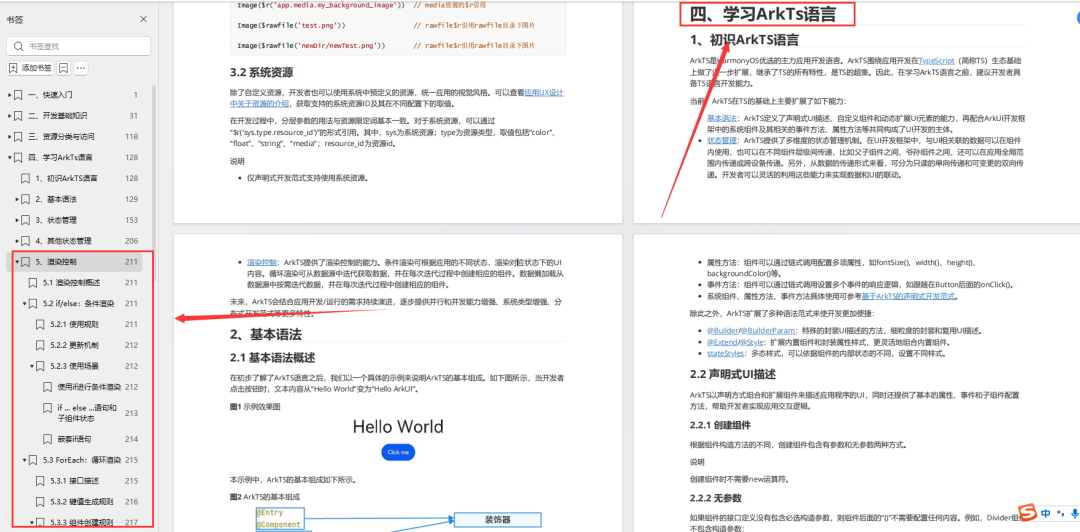Click page number 153 of 状态管理 bookmark
Image resolution: width=1080 pixels, height=532 pixels.
click(x=132, y=221)
